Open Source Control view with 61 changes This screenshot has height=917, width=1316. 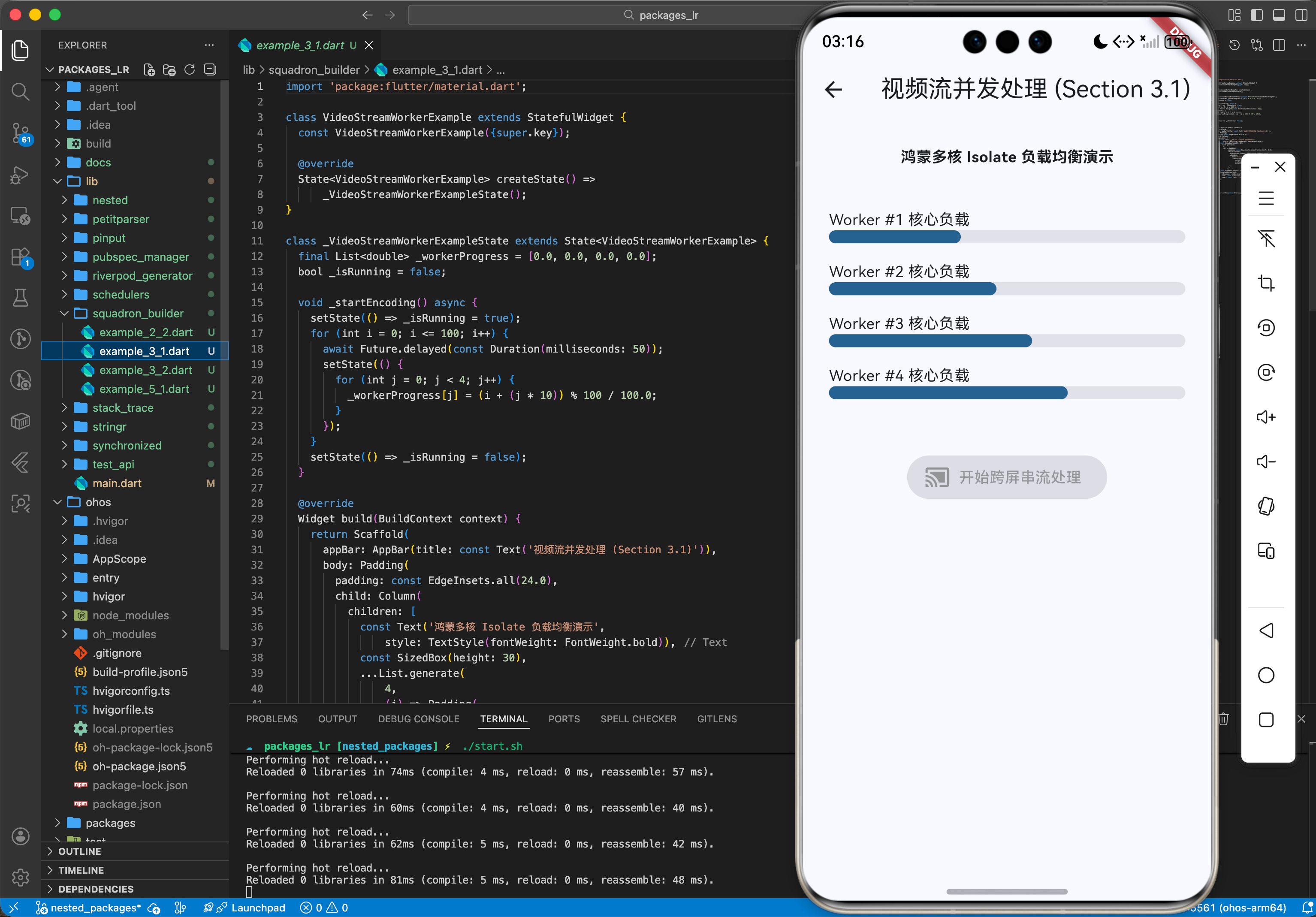coord(21,133)
